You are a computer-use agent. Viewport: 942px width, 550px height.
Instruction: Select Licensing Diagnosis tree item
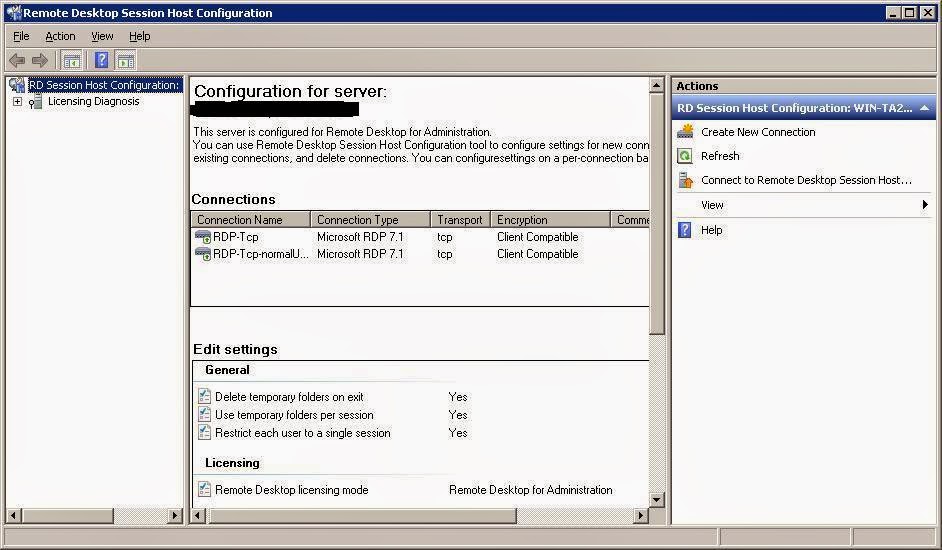click(94, 102)
